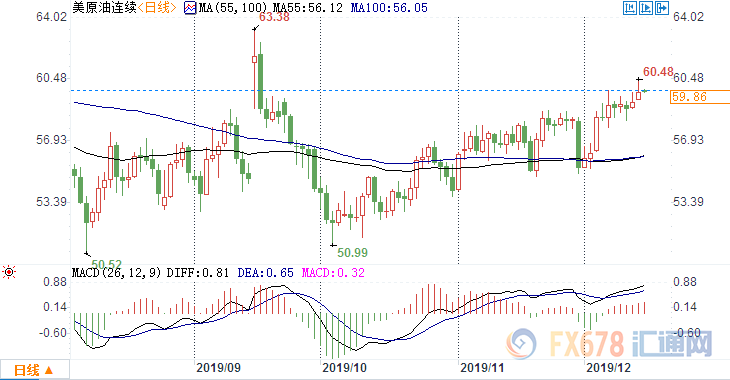The image size is (730, 380).
Task: Click the 0.14 MACD right axis label
Action: coord(685,307)
